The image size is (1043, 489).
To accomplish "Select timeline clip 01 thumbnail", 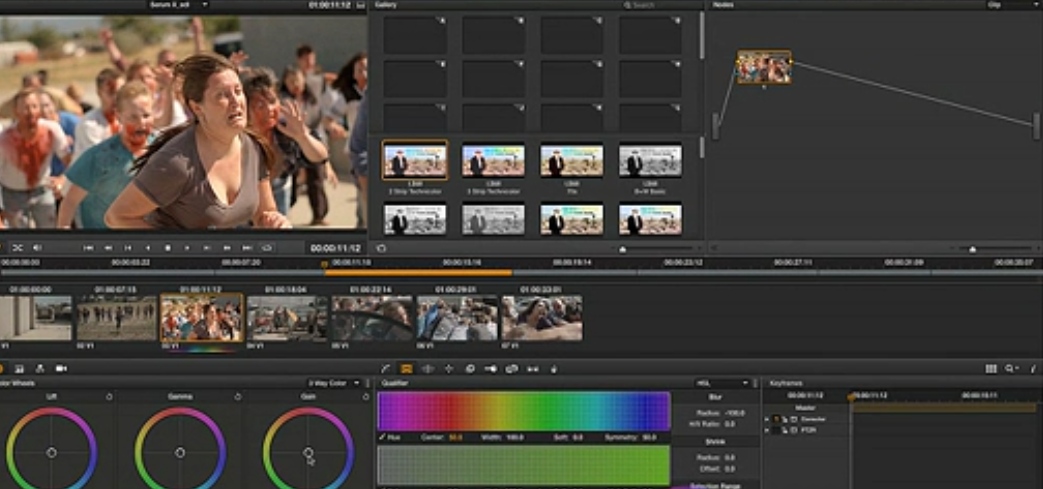I will [x=36, y=318].
